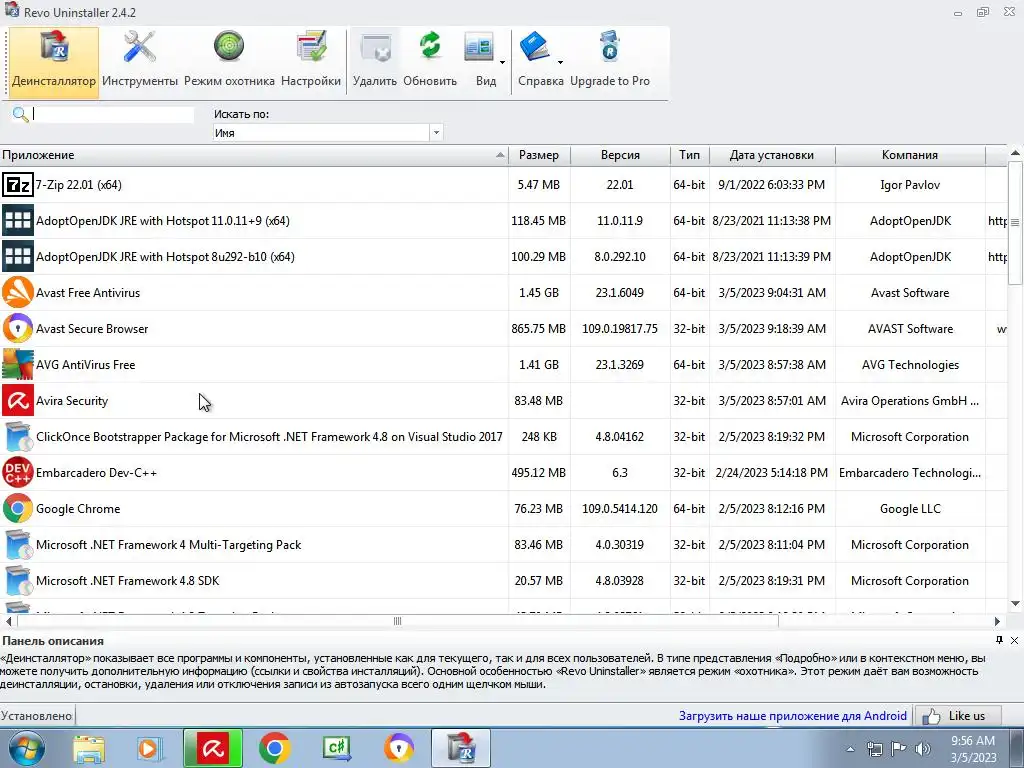Click the size value "1.45 GB"
1024x768 pixels.
[539, 293]
